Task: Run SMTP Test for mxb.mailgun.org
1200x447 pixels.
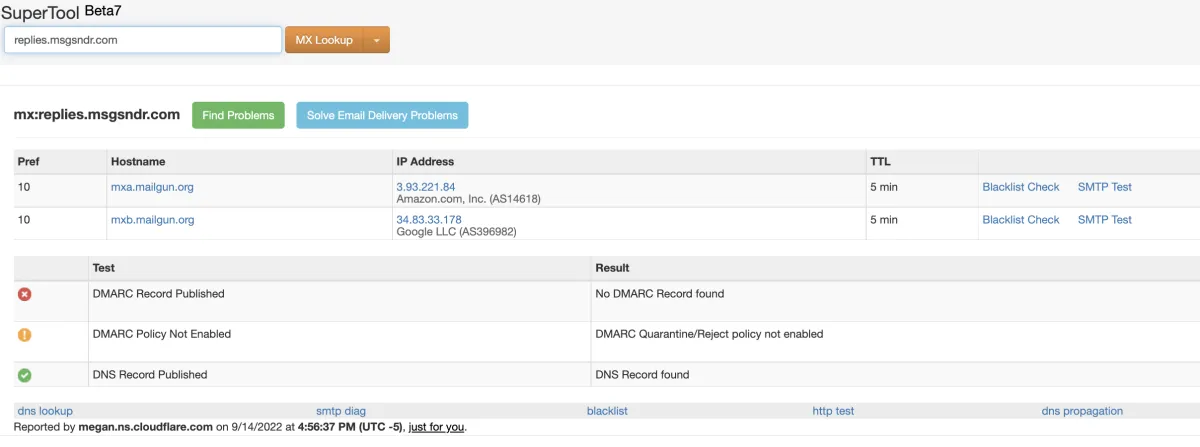Action: point(1105,220)
